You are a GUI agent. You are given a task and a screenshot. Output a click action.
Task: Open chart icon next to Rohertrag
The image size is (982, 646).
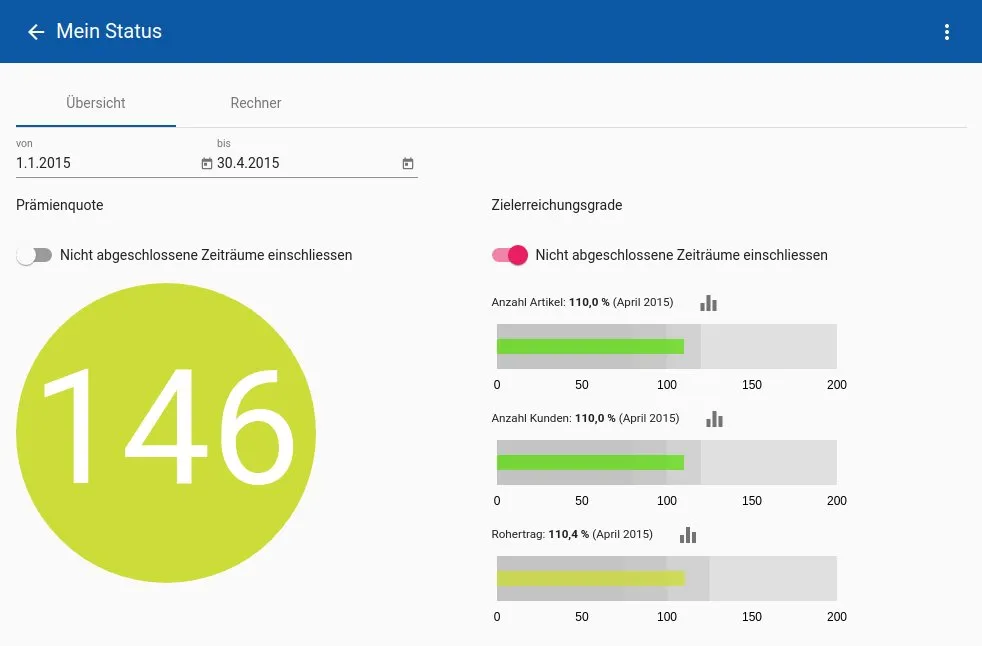tap(688, 535)
